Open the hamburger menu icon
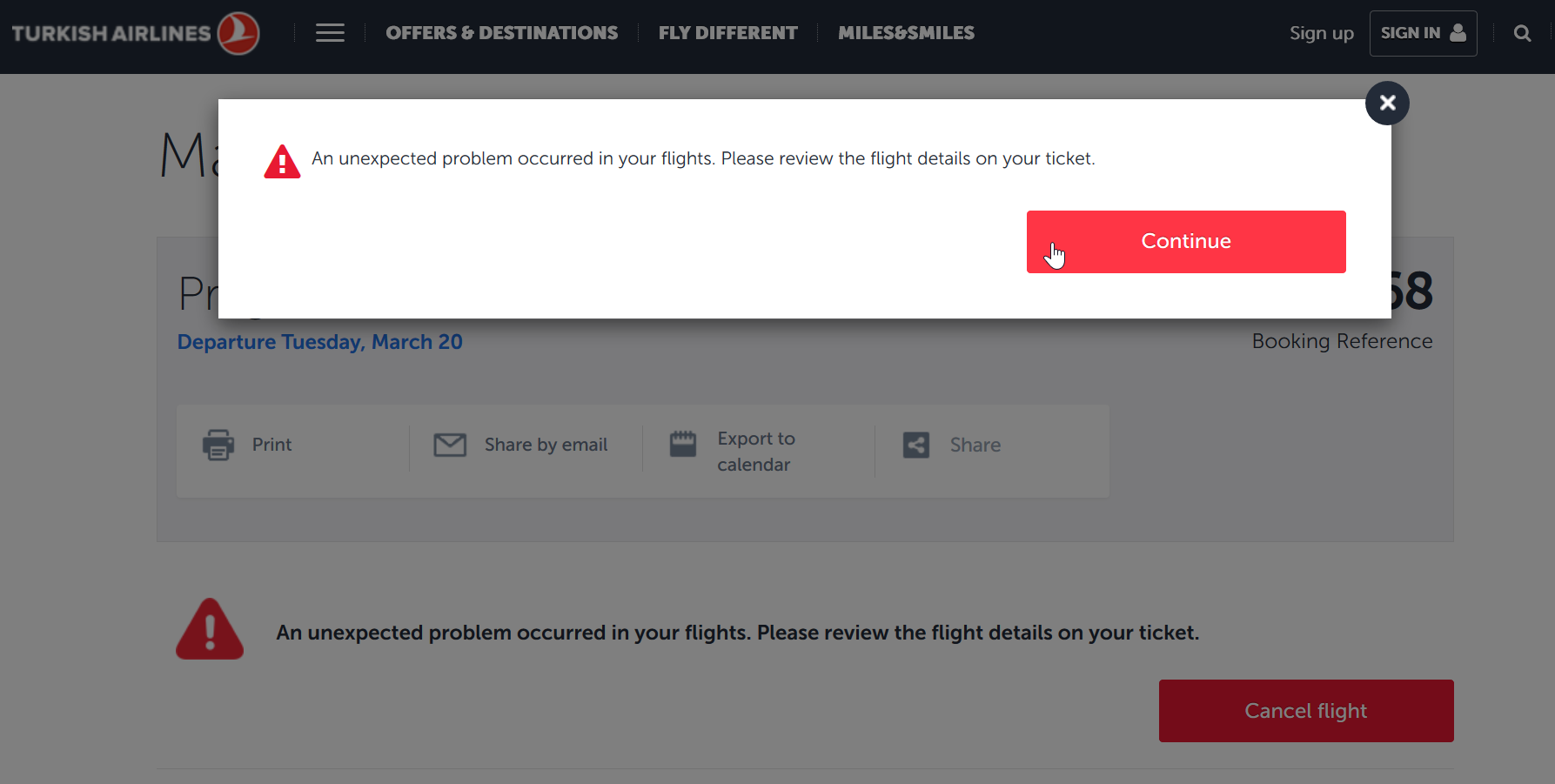Screen dimensions: 1555x784 pyautogui.click(x=330, y=33)
